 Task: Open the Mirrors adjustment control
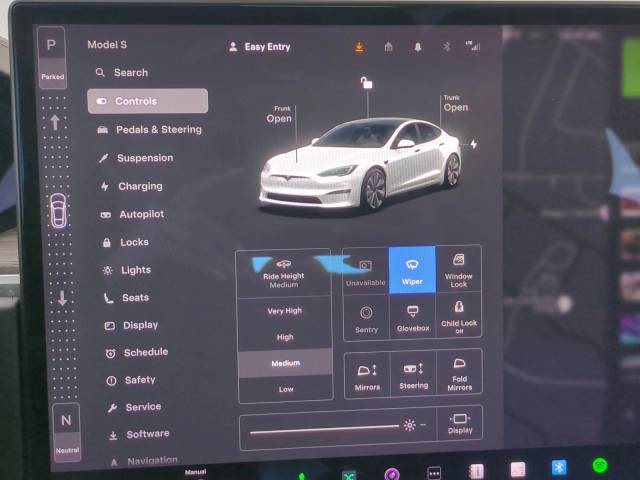(x=367, y=372)
